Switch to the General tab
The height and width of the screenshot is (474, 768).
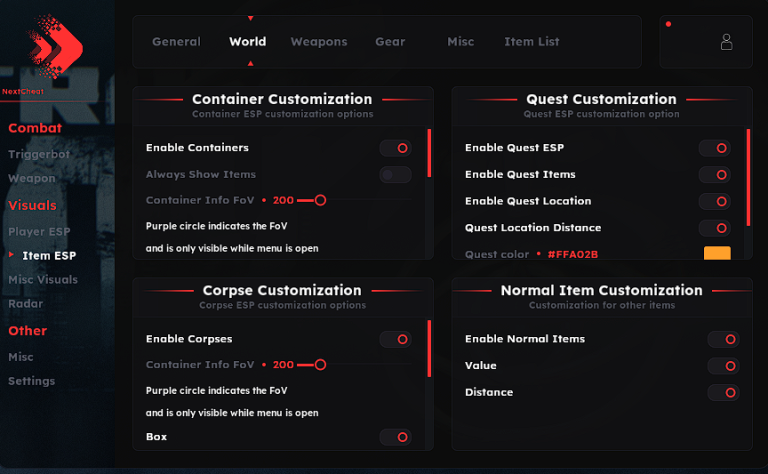(176, 42)
